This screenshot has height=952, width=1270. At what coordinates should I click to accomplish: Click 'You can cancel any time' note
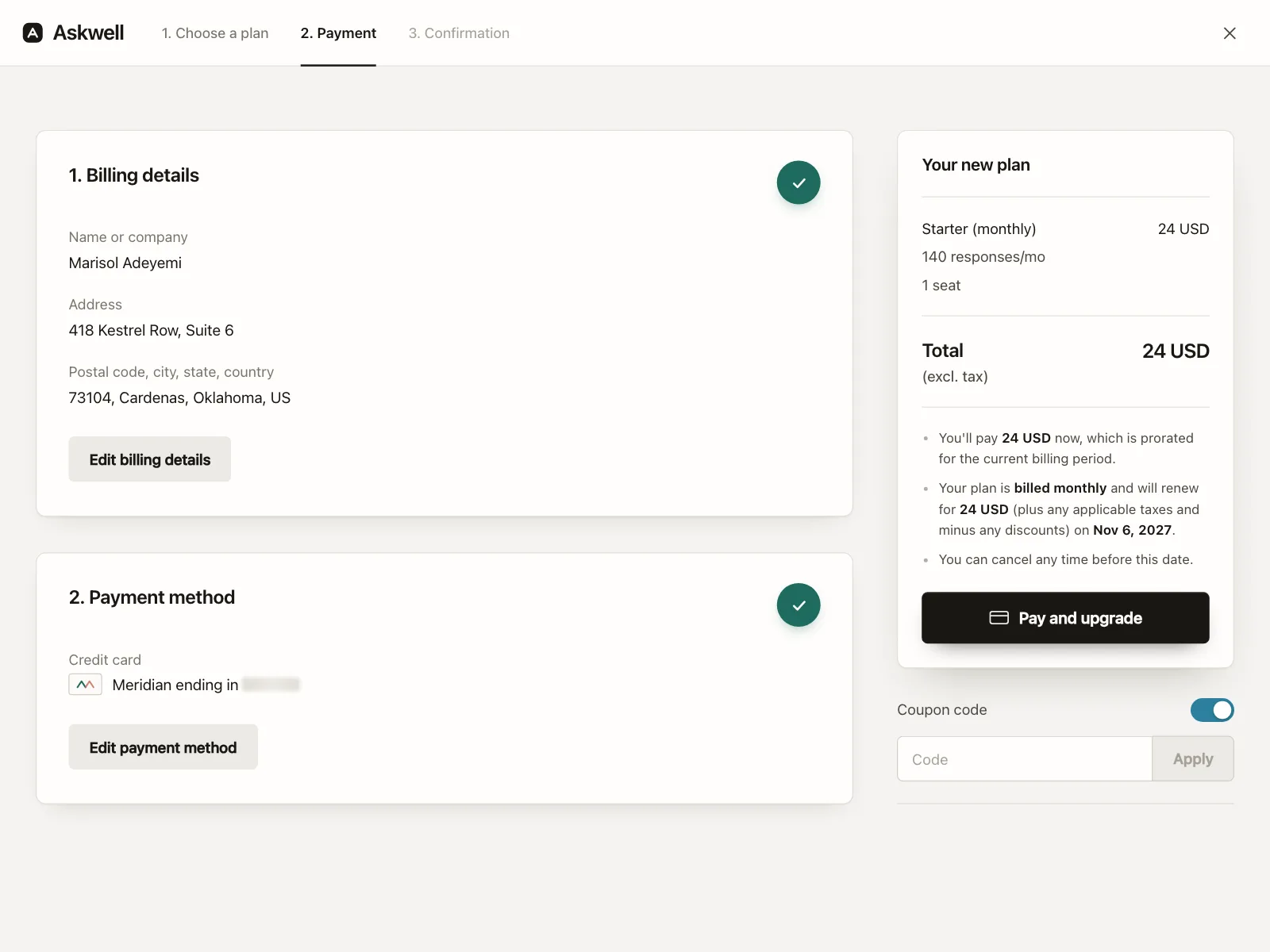[1066, 559]
